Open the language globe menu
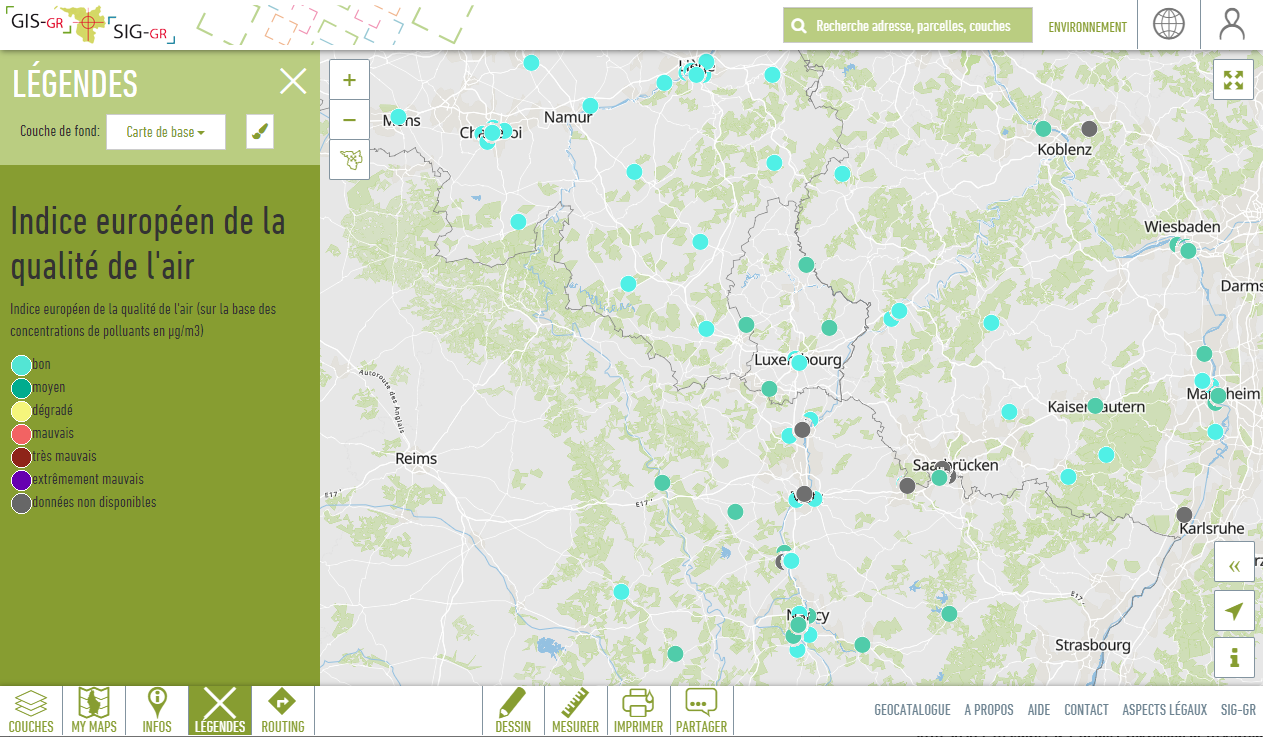Screen dimensions: 1263x737 click(1168, 25)
